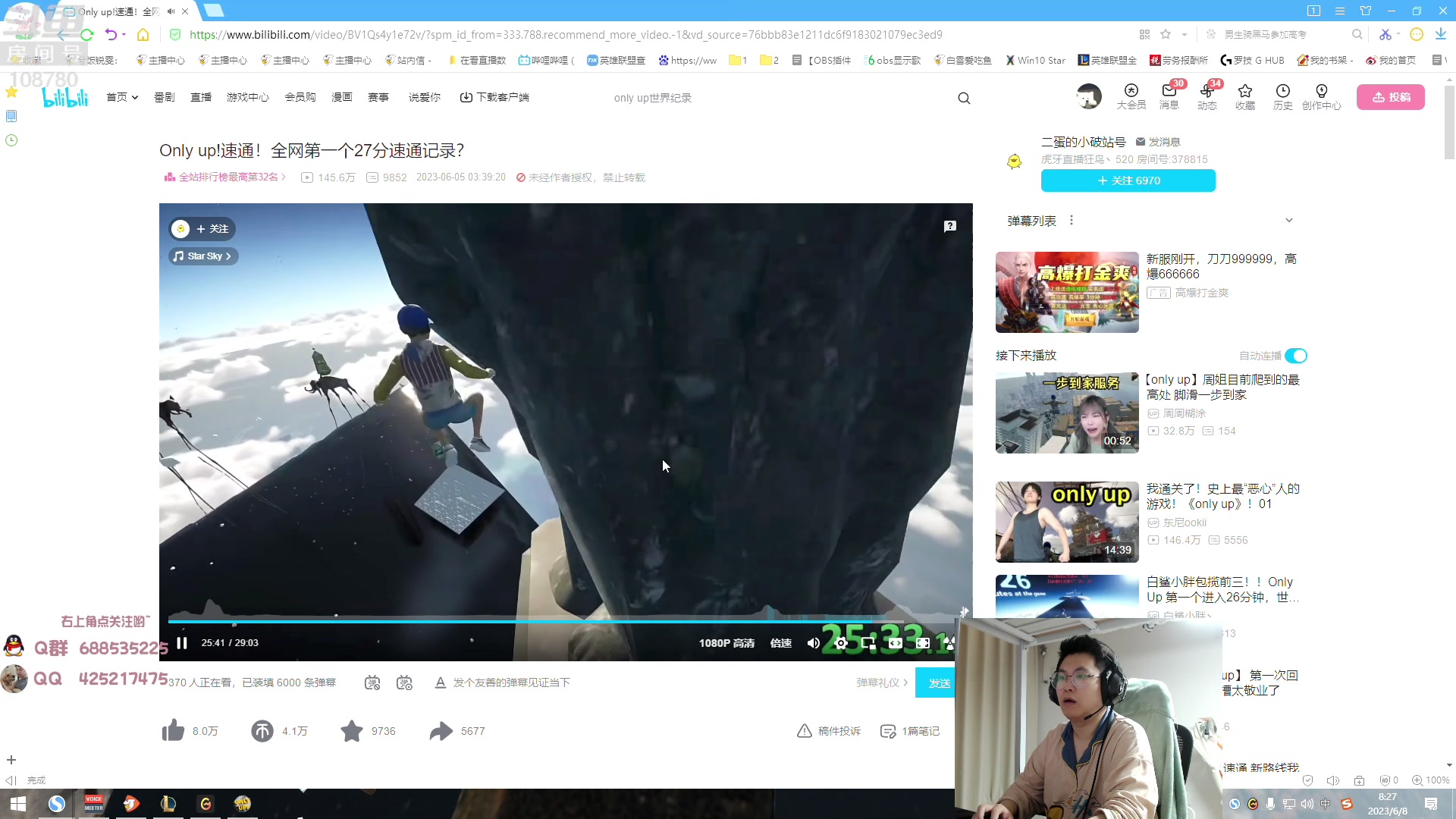Screen dimensions: 1456x819
Task: Open 历史 (history) in the top bar
Action: point(1282,97)
